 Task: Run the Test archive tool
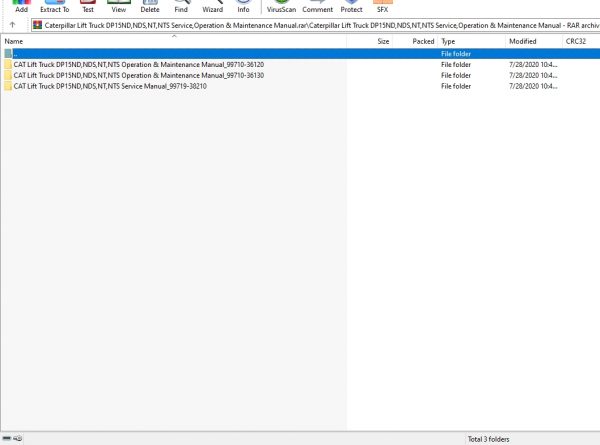coord(88,7)
